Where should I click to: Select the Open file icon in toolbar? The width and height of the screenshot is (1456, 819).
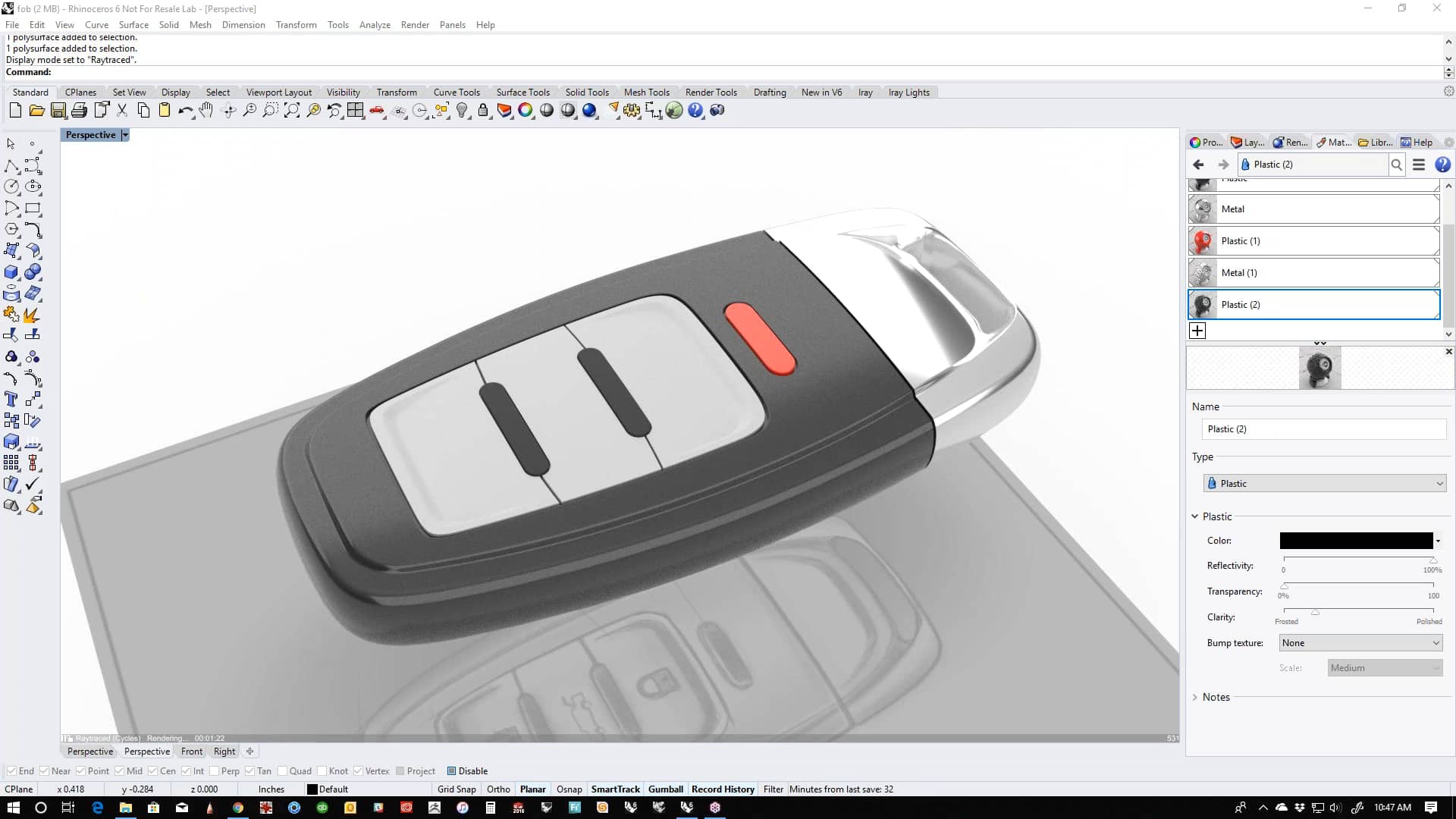[36, 111]
